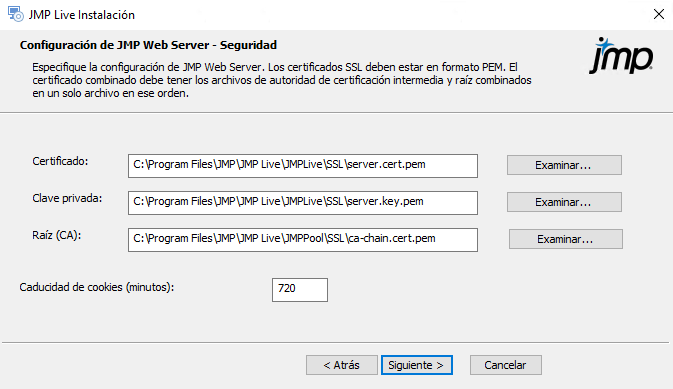This screenshot has height=389, width=673.
Task: Proceed with the Siguiente button
Action: pyautogui.click(x=417, y=365)
